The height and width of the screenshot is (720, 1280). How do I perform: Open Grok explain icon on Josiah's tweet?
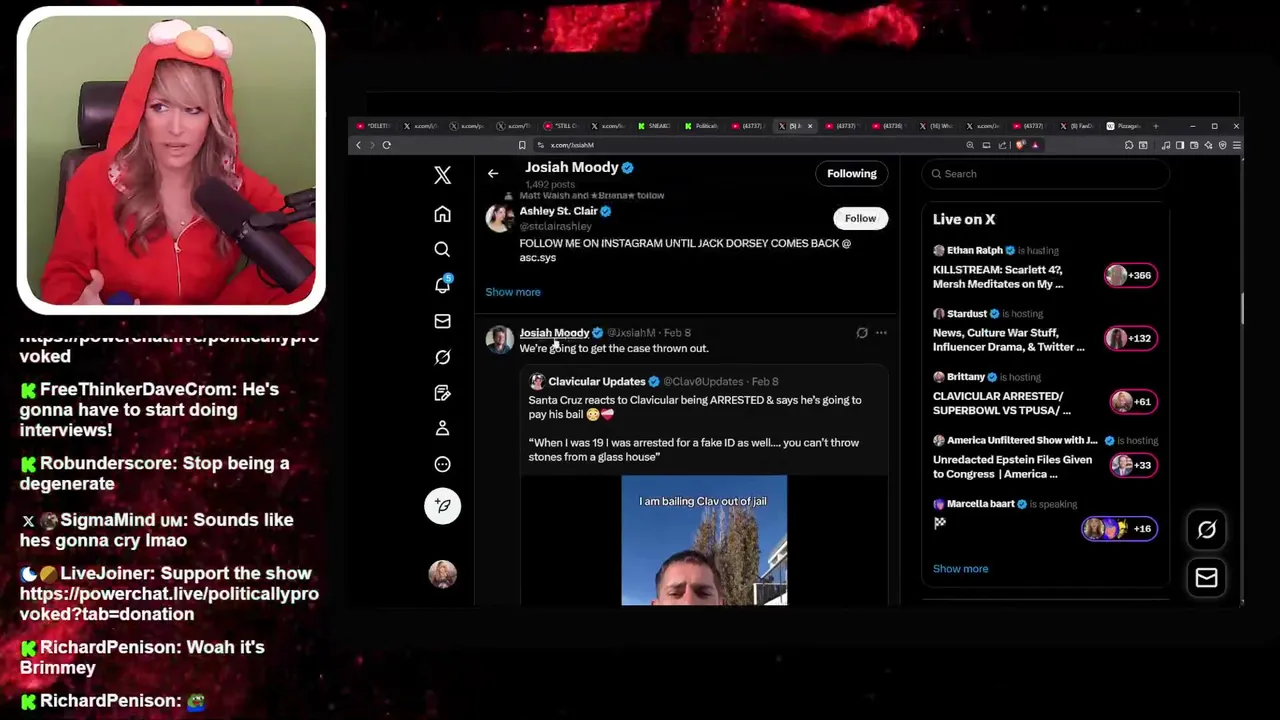pos(862,333)
